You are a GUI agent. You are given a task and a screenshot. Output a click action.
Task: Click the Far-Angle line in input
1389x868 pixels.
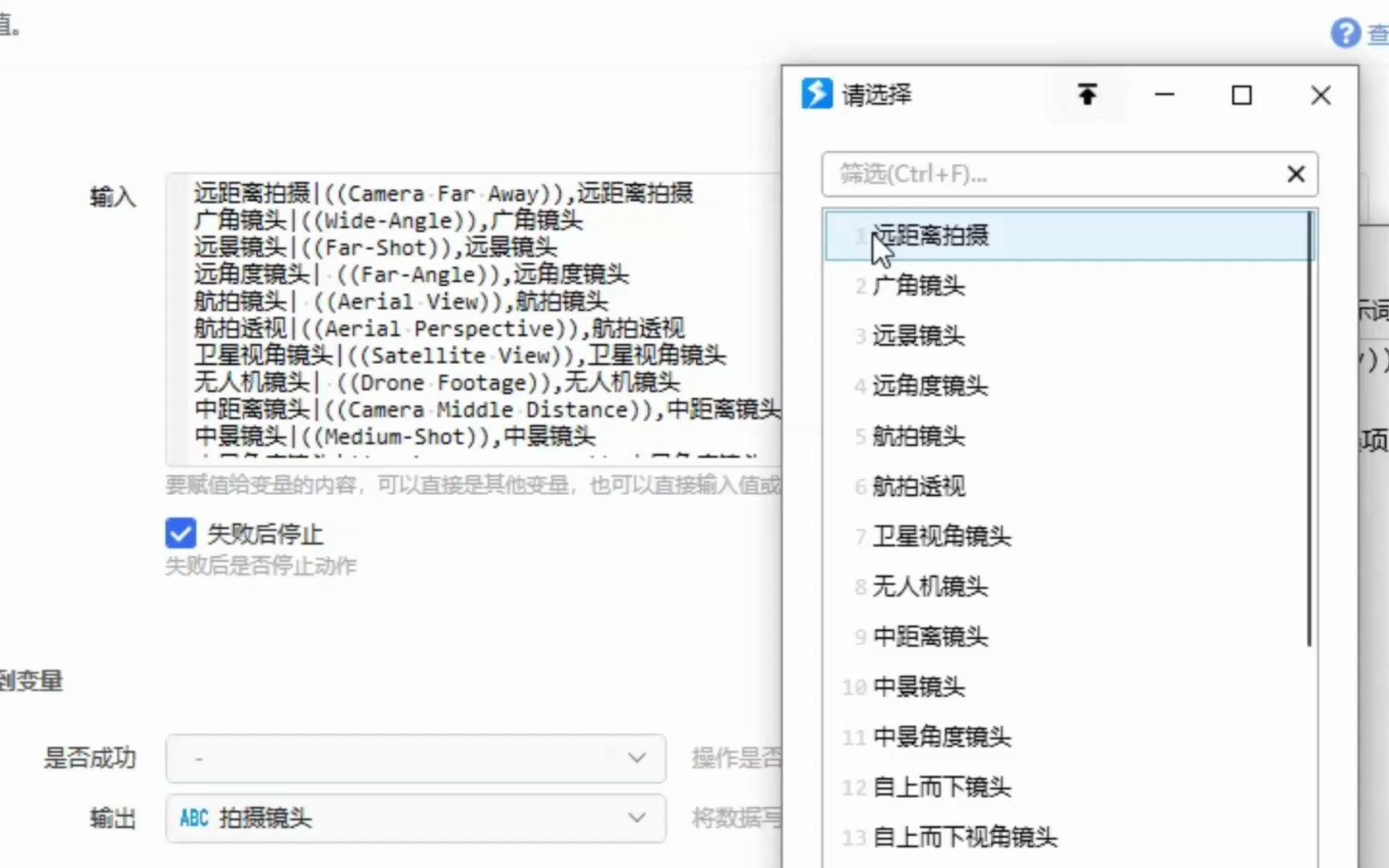(x=412, y=274)
